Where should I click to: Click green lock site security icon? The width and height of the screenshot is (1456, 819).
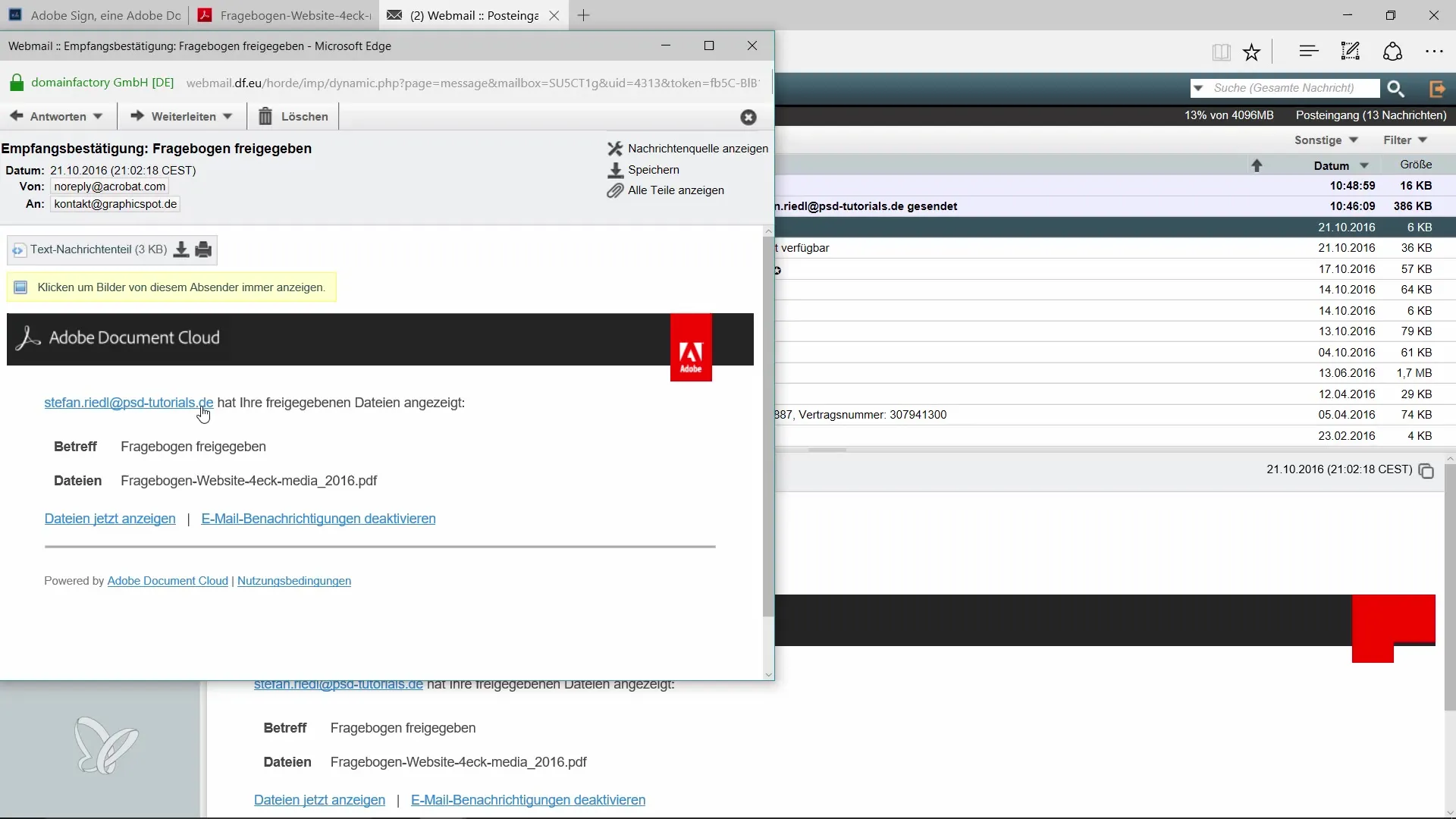click(x=16, y=83)
